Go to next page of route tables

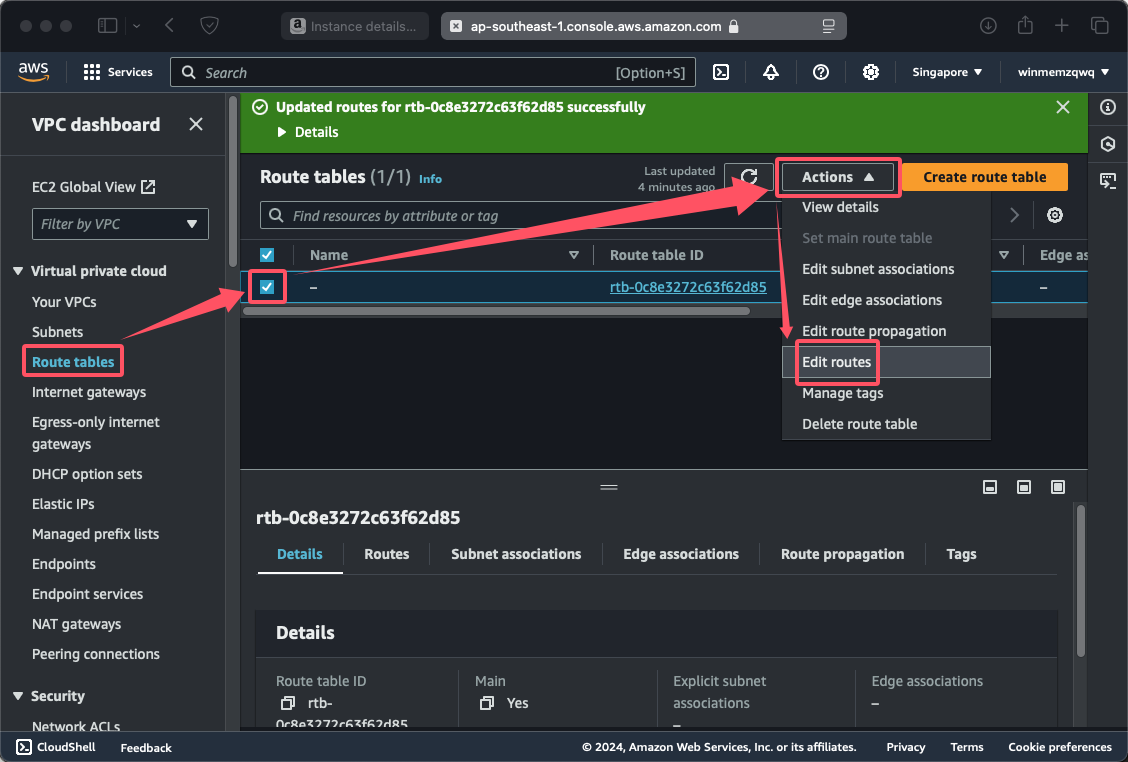(1014, 215)
